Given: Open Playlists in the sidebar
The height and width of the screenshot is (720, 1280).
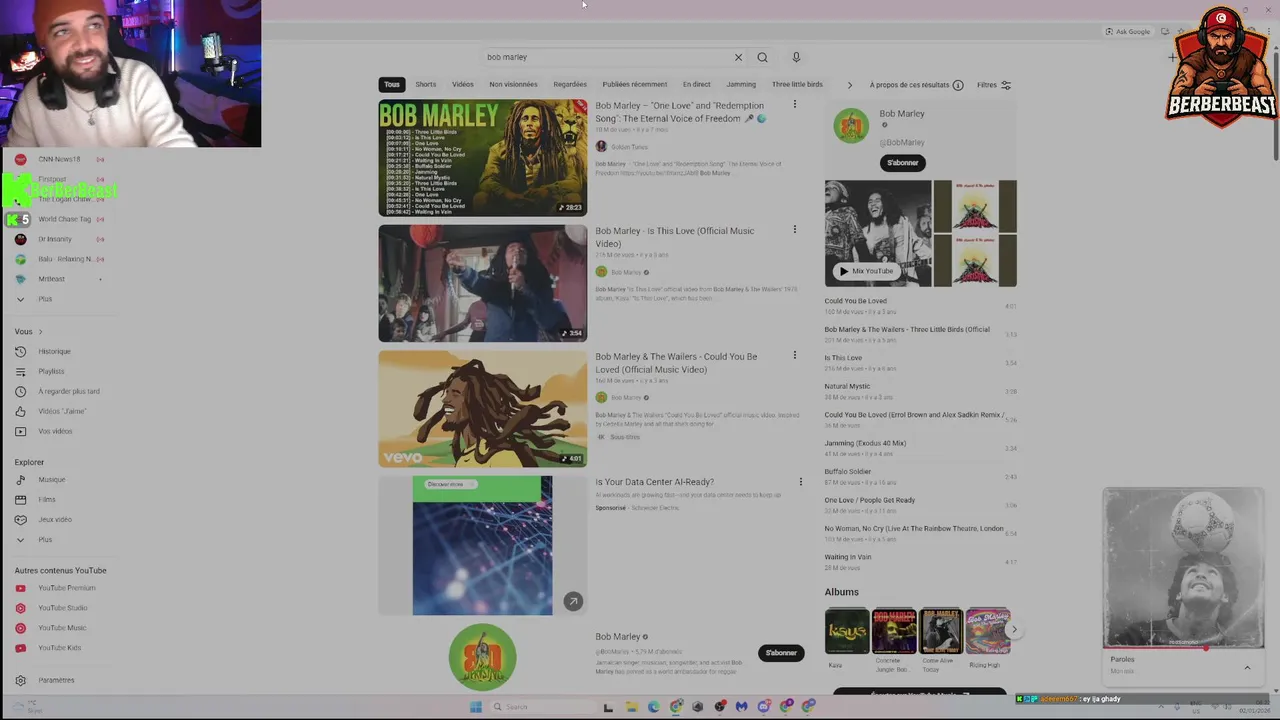Looking at the screenshot, I should point(51,371).
